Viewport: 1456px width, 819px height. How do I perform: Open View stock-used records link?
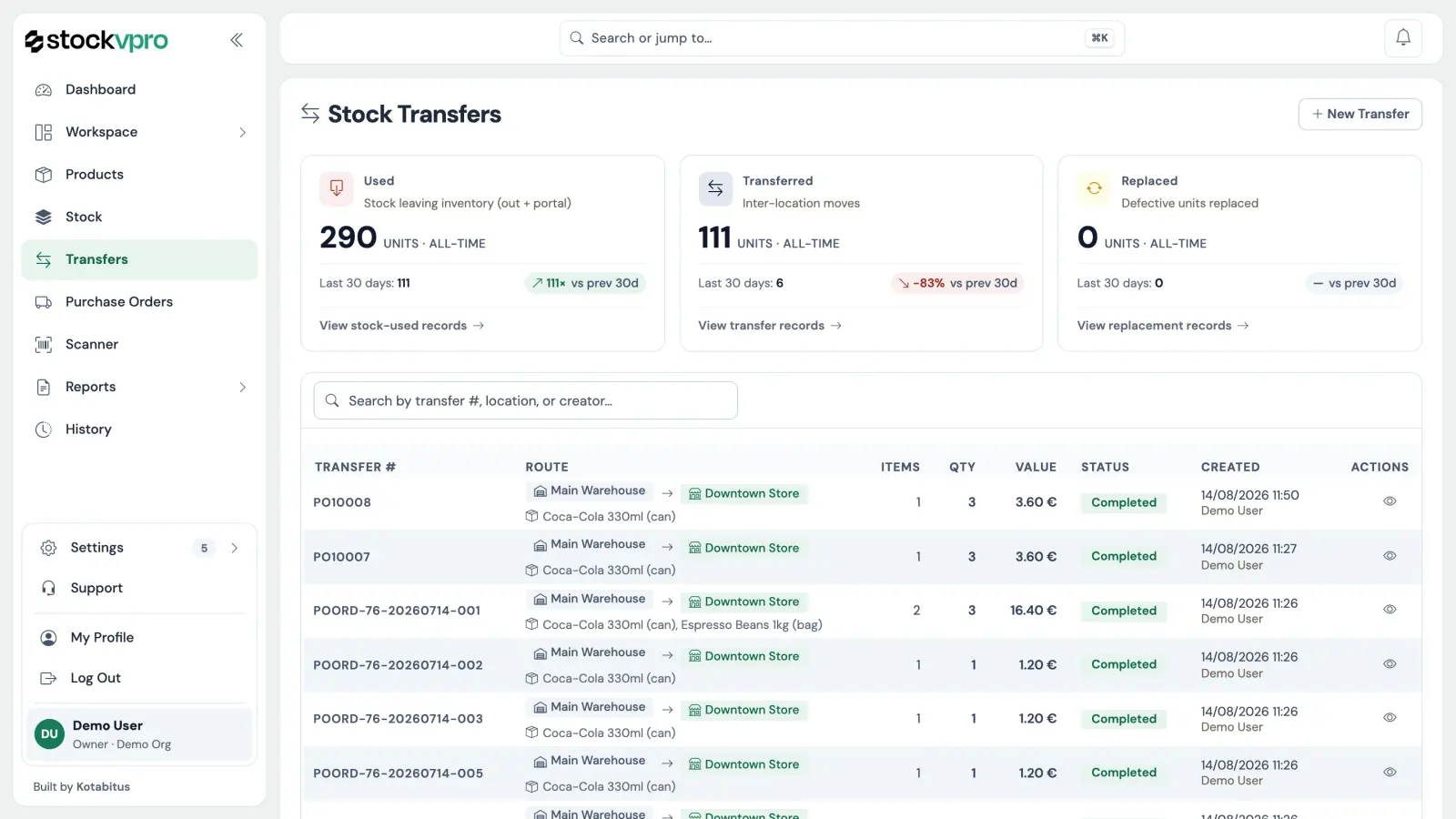(401, 326)
